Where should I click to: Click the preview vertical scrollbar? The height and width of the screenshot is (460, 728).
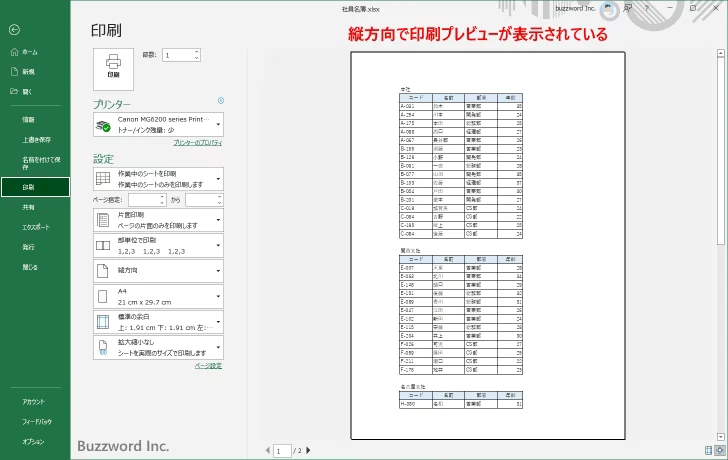click(x=721, y=151)
